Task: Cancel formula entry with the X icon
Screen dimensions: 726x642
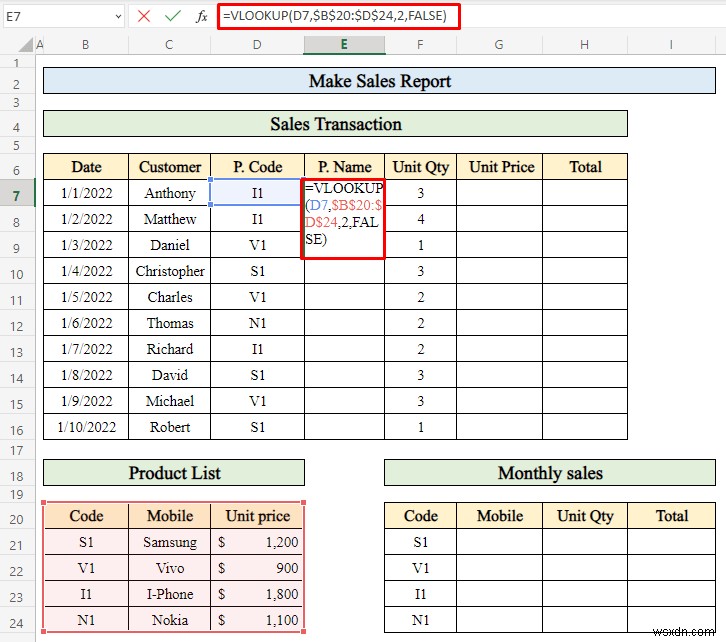Action: (x=144, y=17)
